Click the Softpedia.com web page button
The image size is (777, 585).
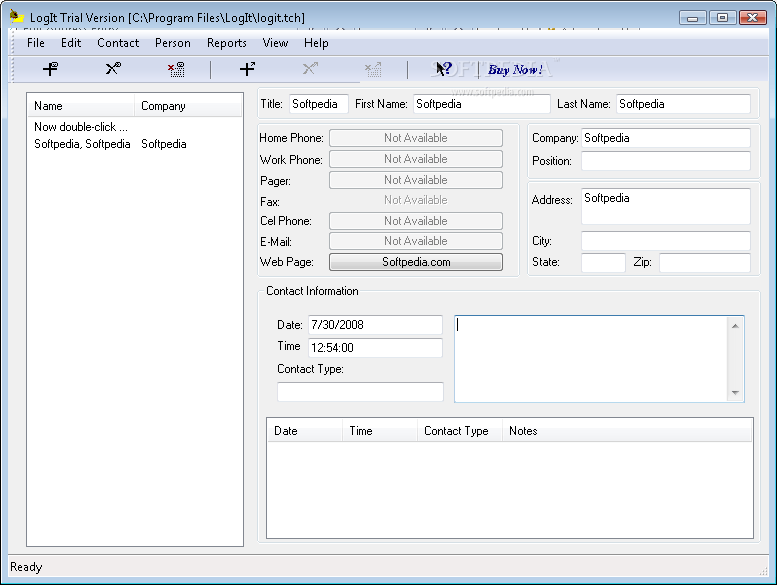(x=416, y=262)
